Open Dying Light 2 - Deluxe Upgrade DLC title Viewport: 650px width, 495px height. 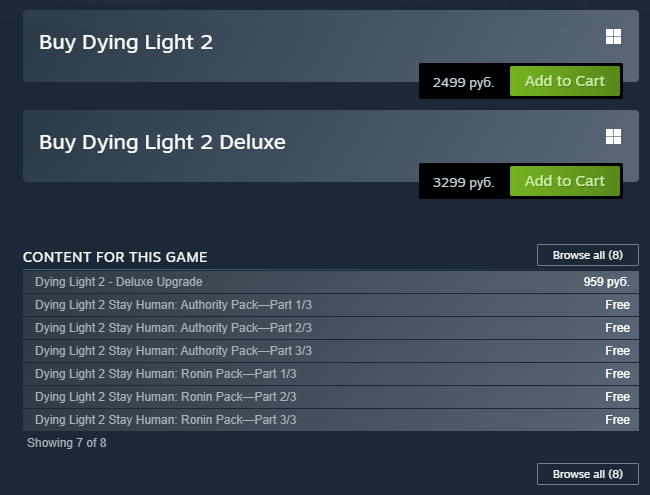(x=118, y=282)
